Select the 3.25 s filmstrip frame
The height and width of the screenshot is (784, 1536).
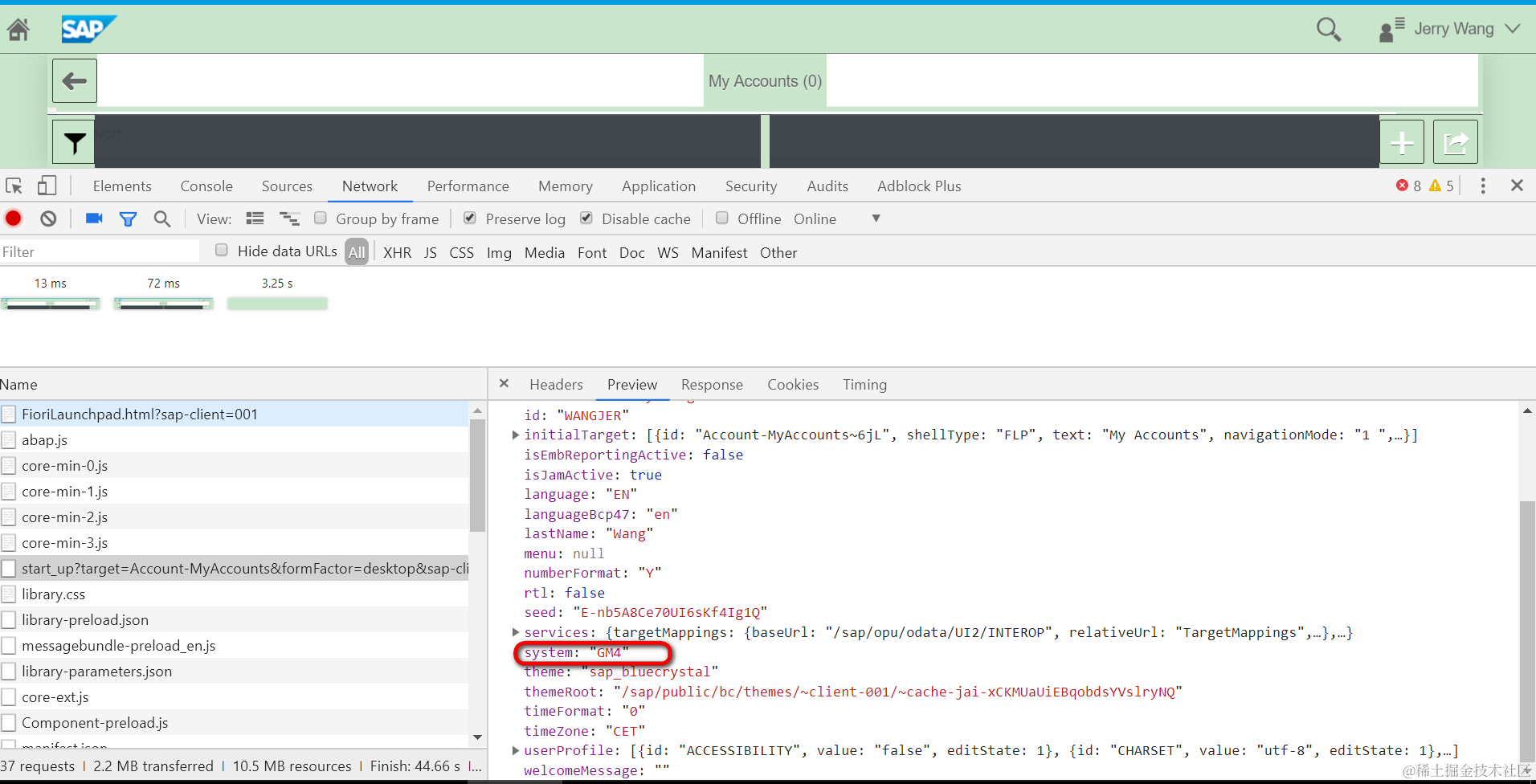click(x=277, y=296)
